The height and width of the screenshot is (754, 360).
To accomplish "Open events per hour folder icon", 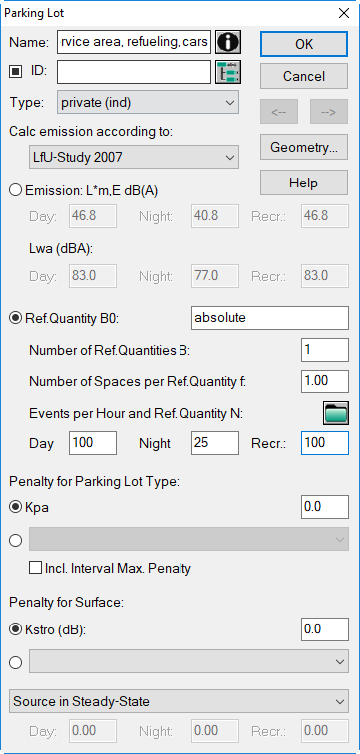I will (x=335, y=413).
